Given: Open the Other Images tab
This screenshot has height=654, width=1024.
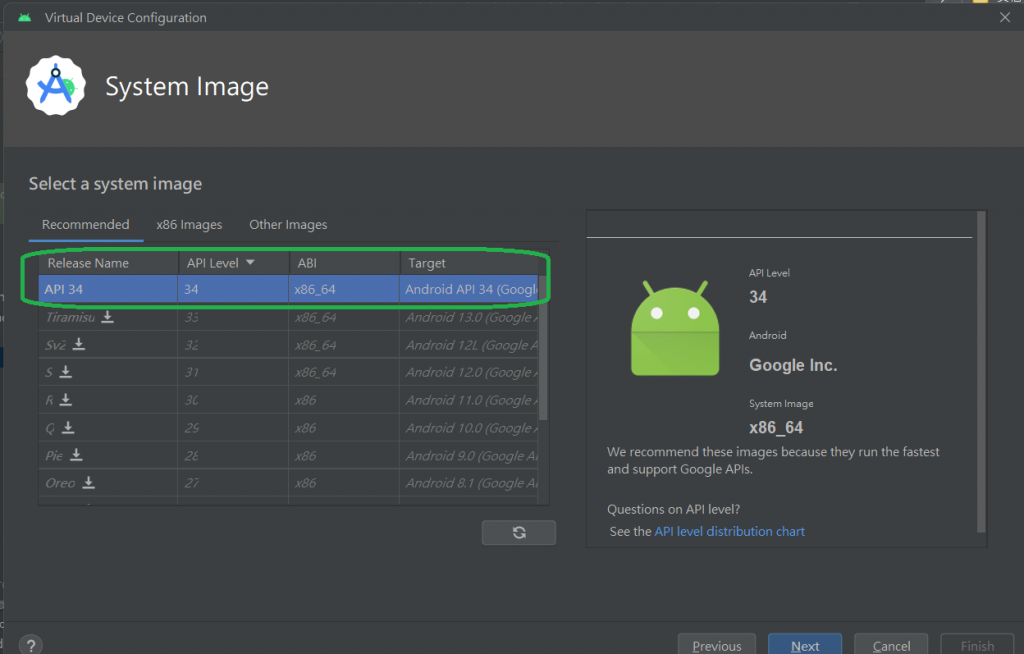Looking at the screenshot, I should [x=288, y=225].
